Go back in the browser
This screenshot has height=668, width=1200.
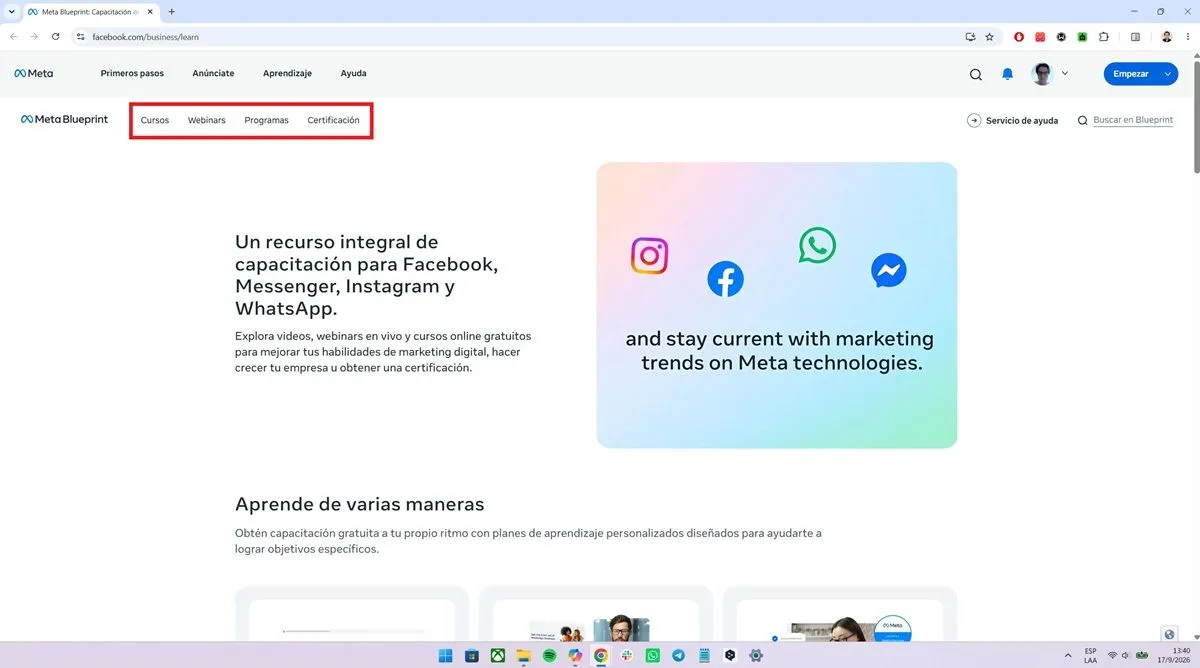(x=13, y=36)
